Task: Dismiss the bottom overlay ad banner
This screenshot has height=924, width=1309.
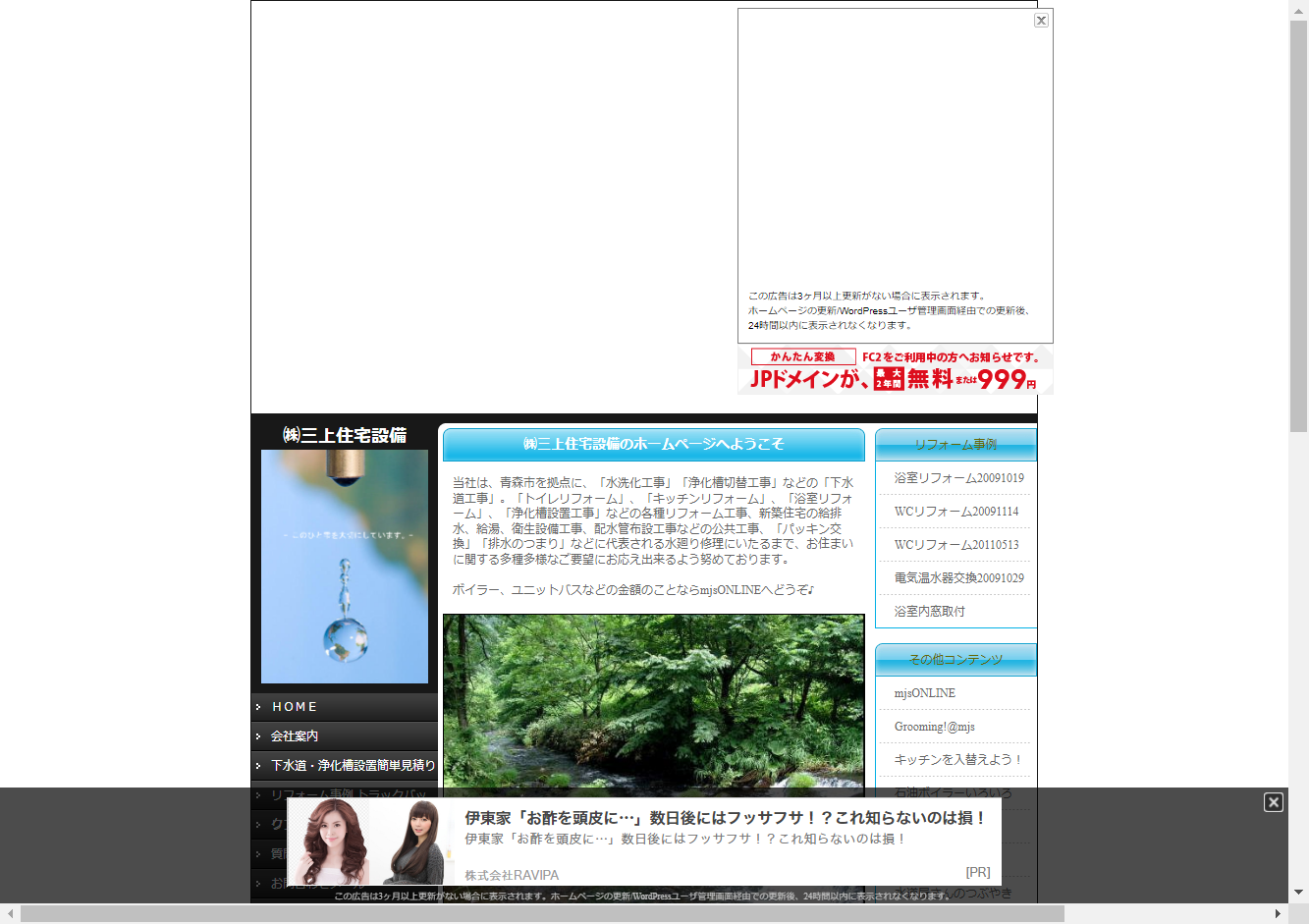Action: (x=1273, y=802)
